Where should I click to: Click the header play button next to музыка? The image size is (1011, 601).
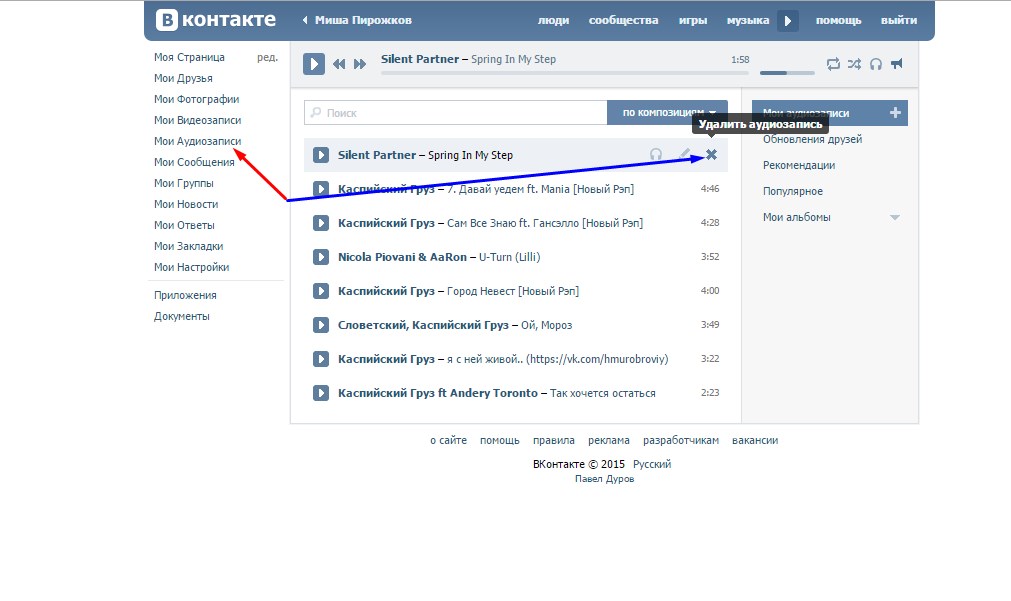point(787,21)
